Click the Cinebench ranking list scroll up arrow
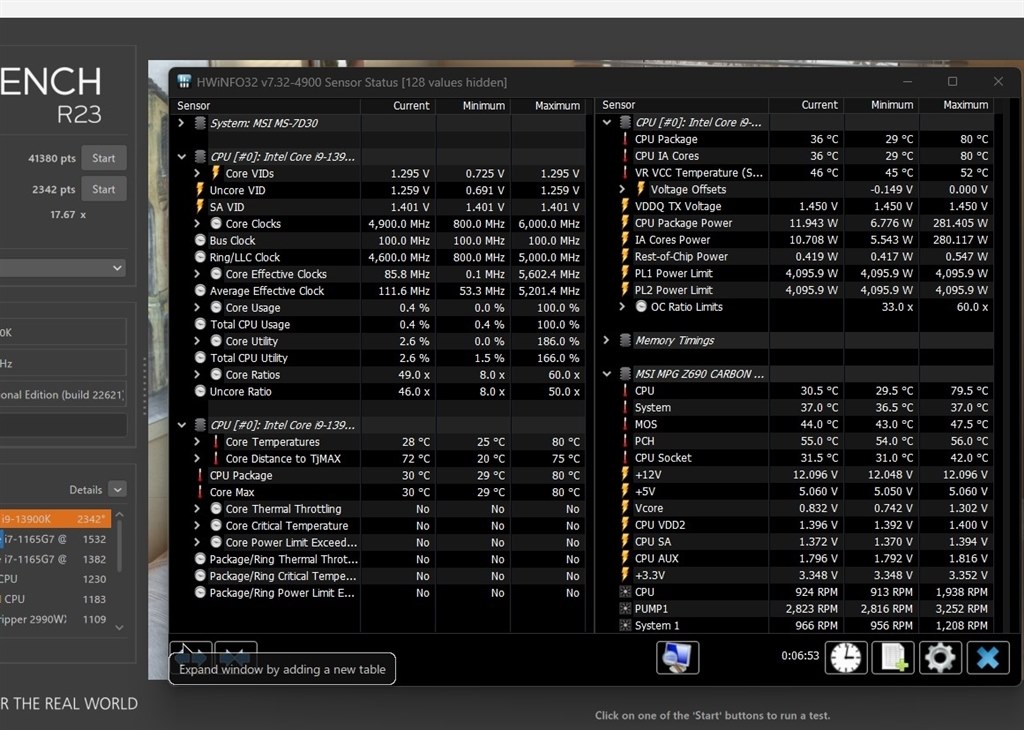Viewport: 1024px width, 730px height. (x=120, y=515)
